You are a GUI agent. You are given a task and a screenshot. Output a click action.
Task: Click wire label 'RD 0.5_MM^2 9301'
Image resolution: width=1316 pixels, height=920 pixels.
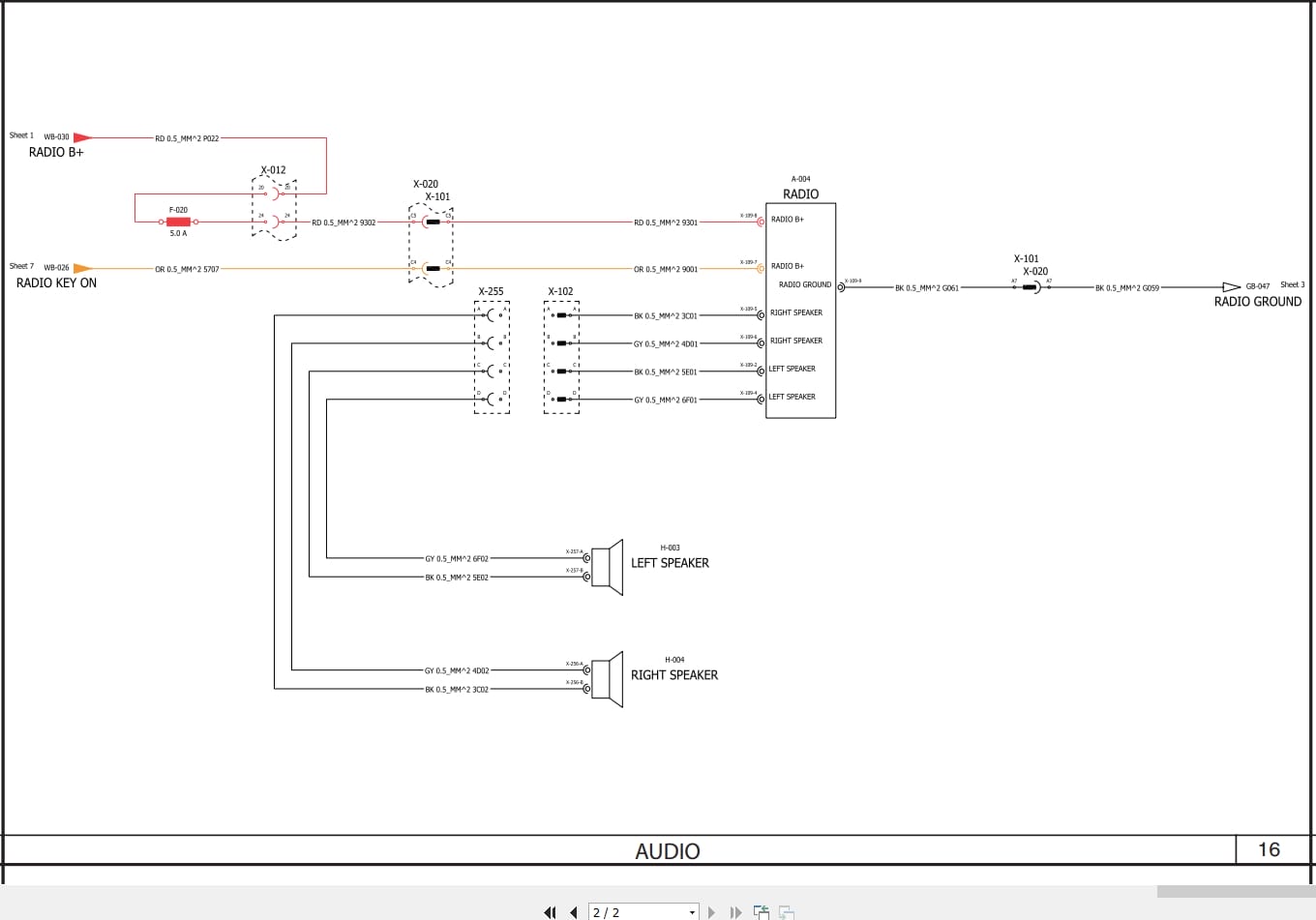point(666,223)
